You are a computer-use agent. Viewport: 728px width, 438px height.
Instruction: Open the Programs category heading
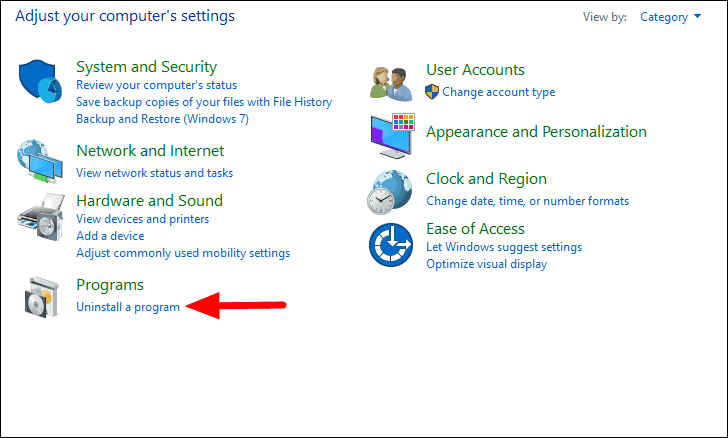(110, 285)
